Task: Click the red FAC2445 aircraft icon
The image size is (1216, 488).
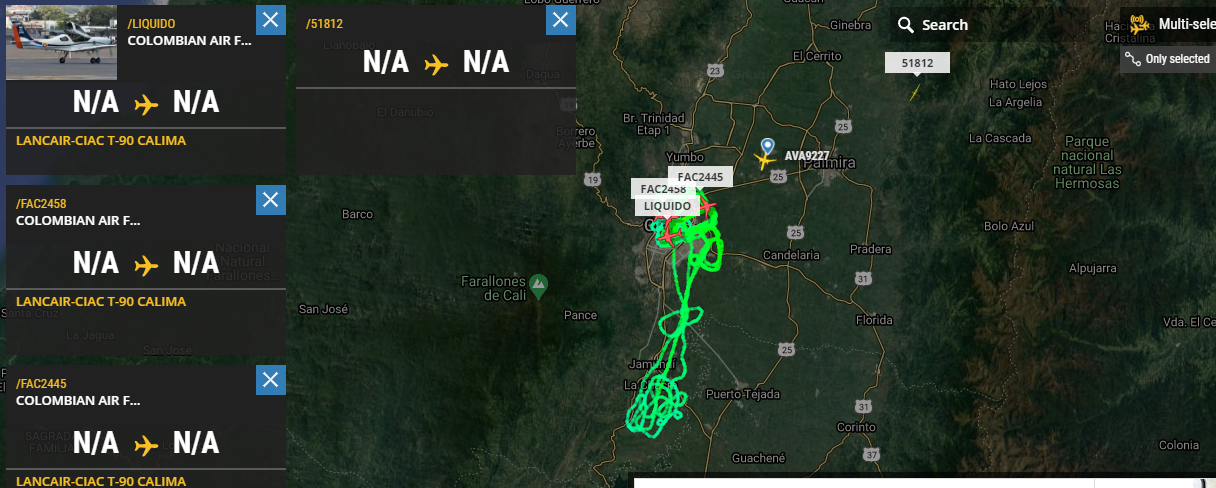Action: [x=707, y=206]
